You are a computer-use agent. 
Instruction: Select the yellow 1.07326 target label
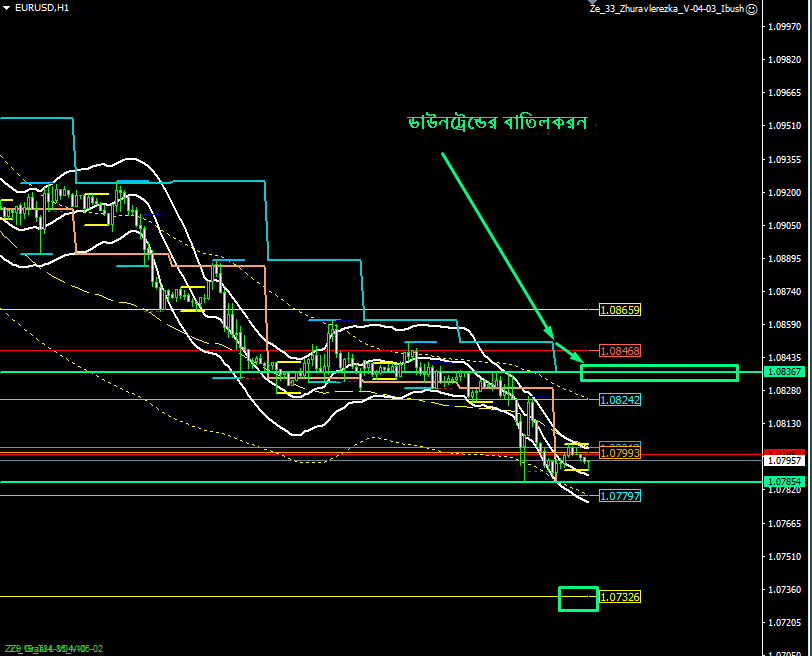click(x=619, y=597)
